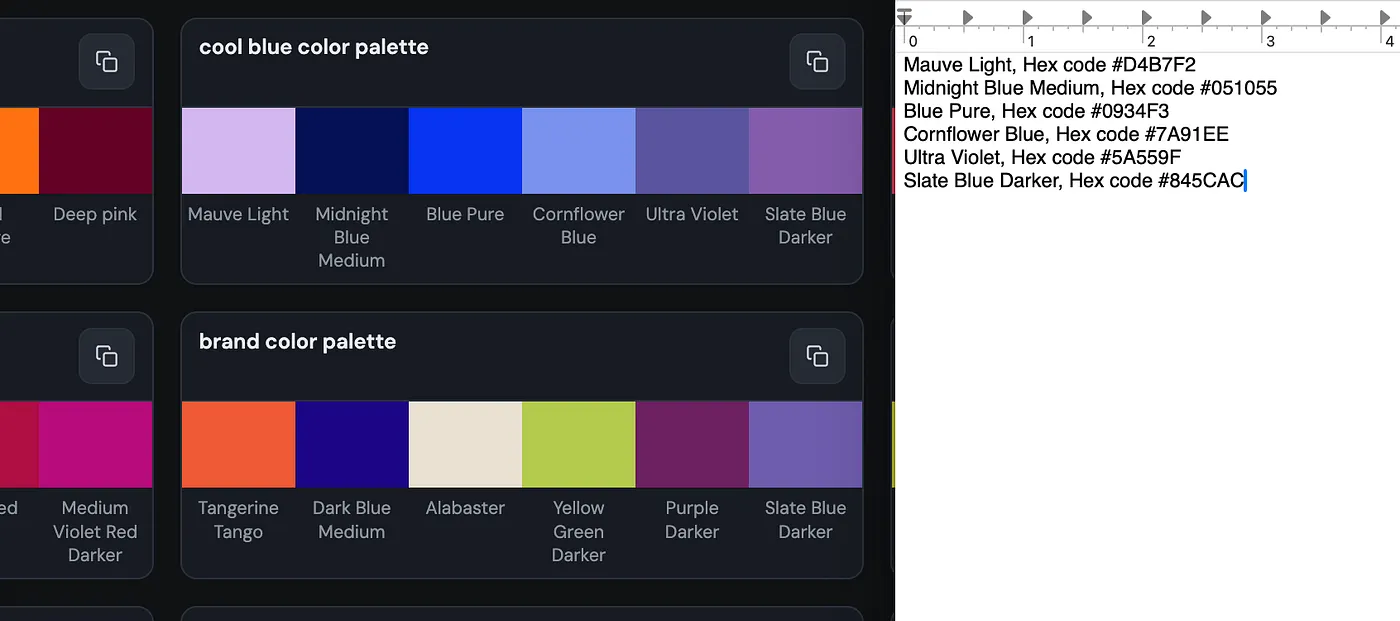1400x621 pixels.
Task: Copy the cool blue color palette
Action: point(817,62)
